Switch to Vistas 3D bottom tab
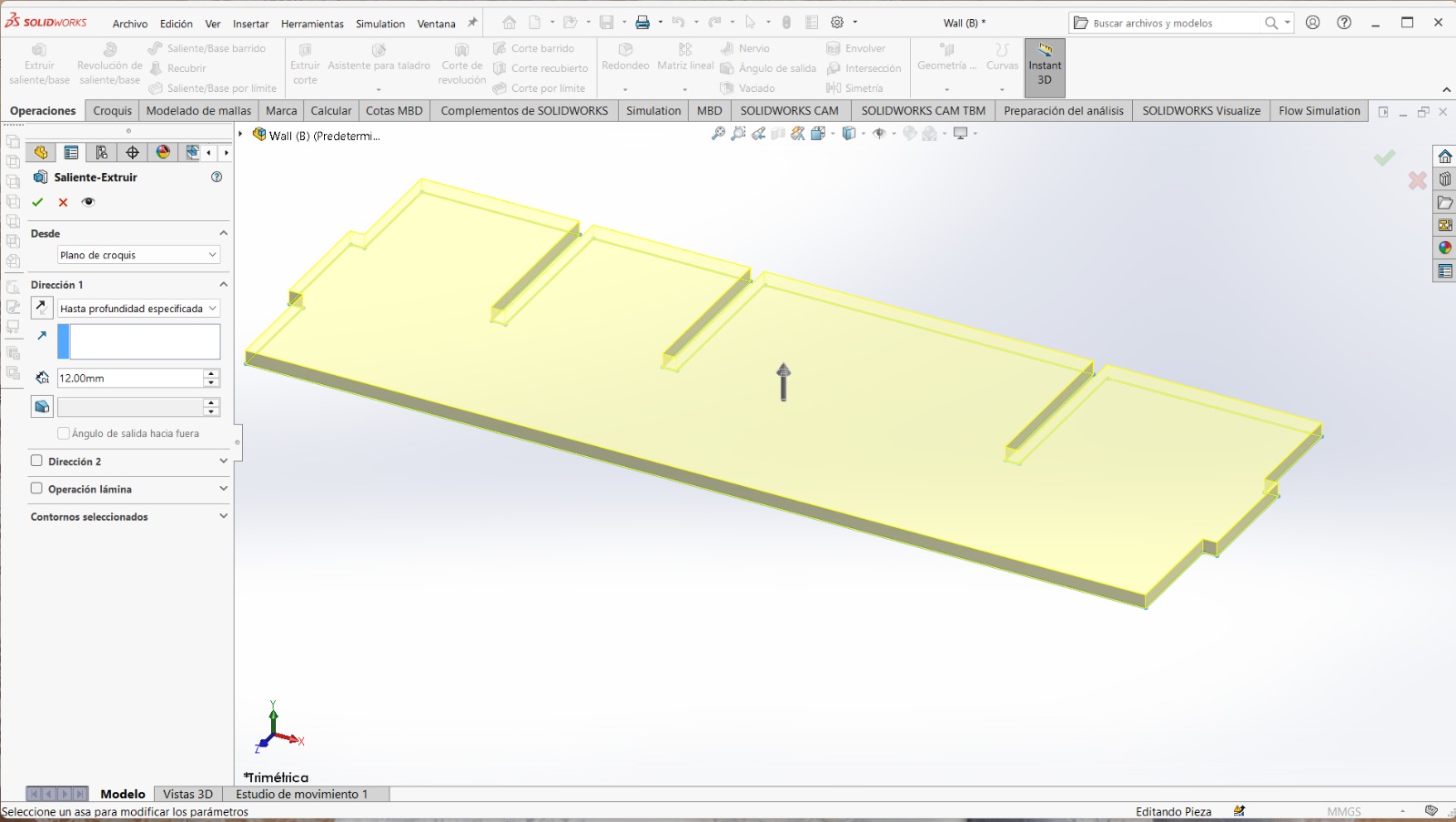The width and height of the screenshot is (1456, 822). pyautogui.click(x=187, y=794)
